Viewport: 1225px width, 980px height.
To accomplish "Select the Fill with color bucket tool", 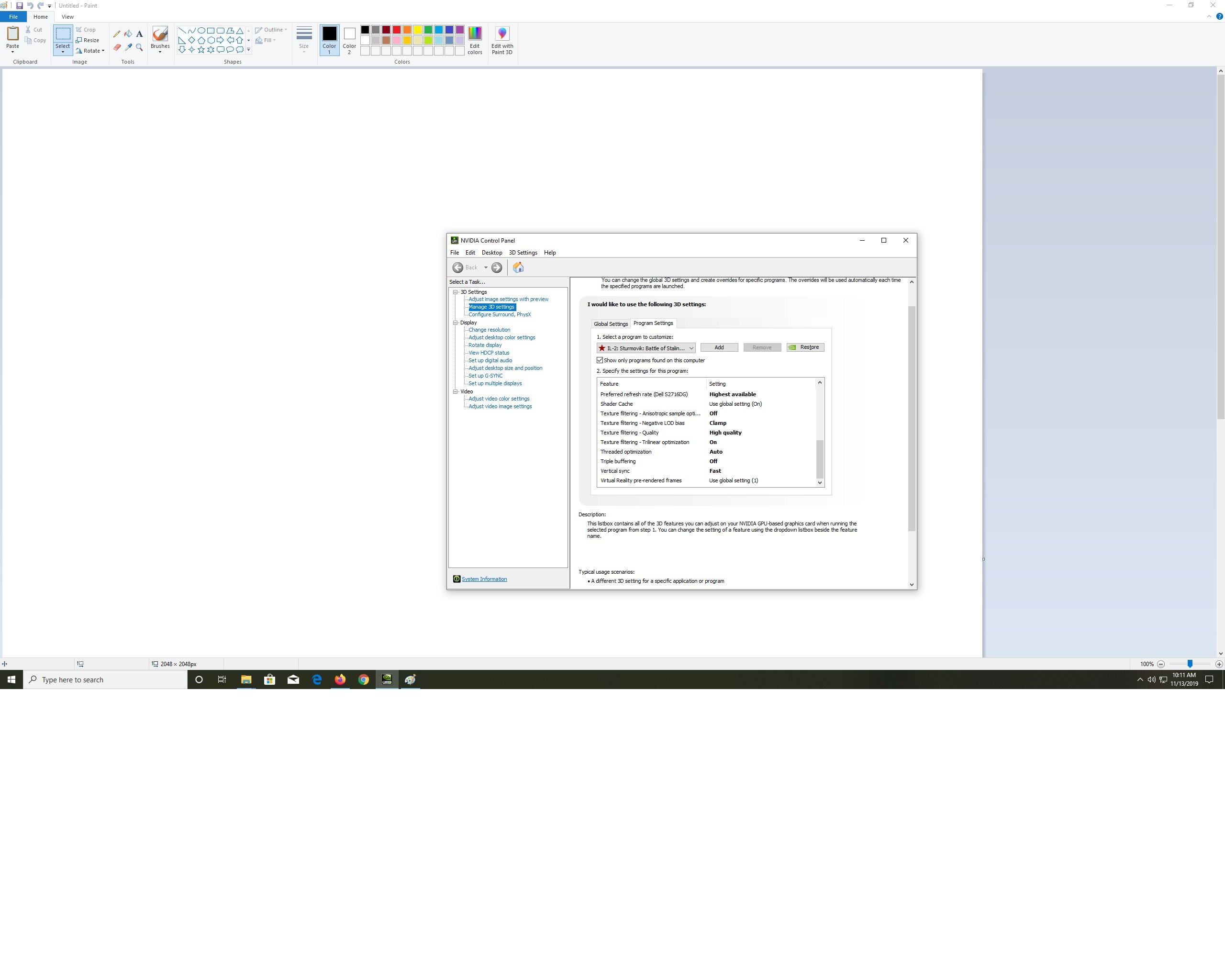I will coord(128,34).
